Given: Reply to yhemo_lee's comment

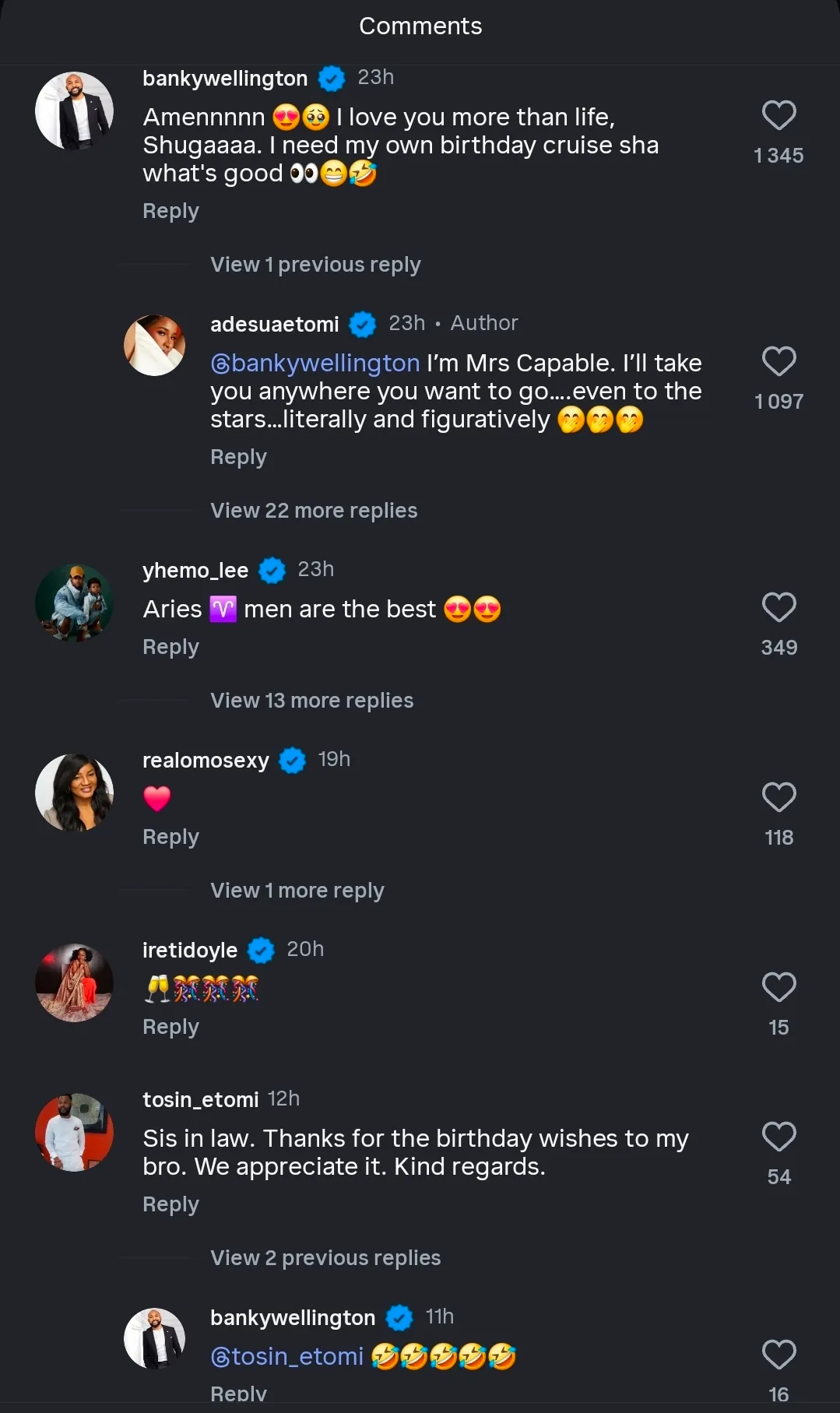Looking at the screenshot, I should point(170,647).
